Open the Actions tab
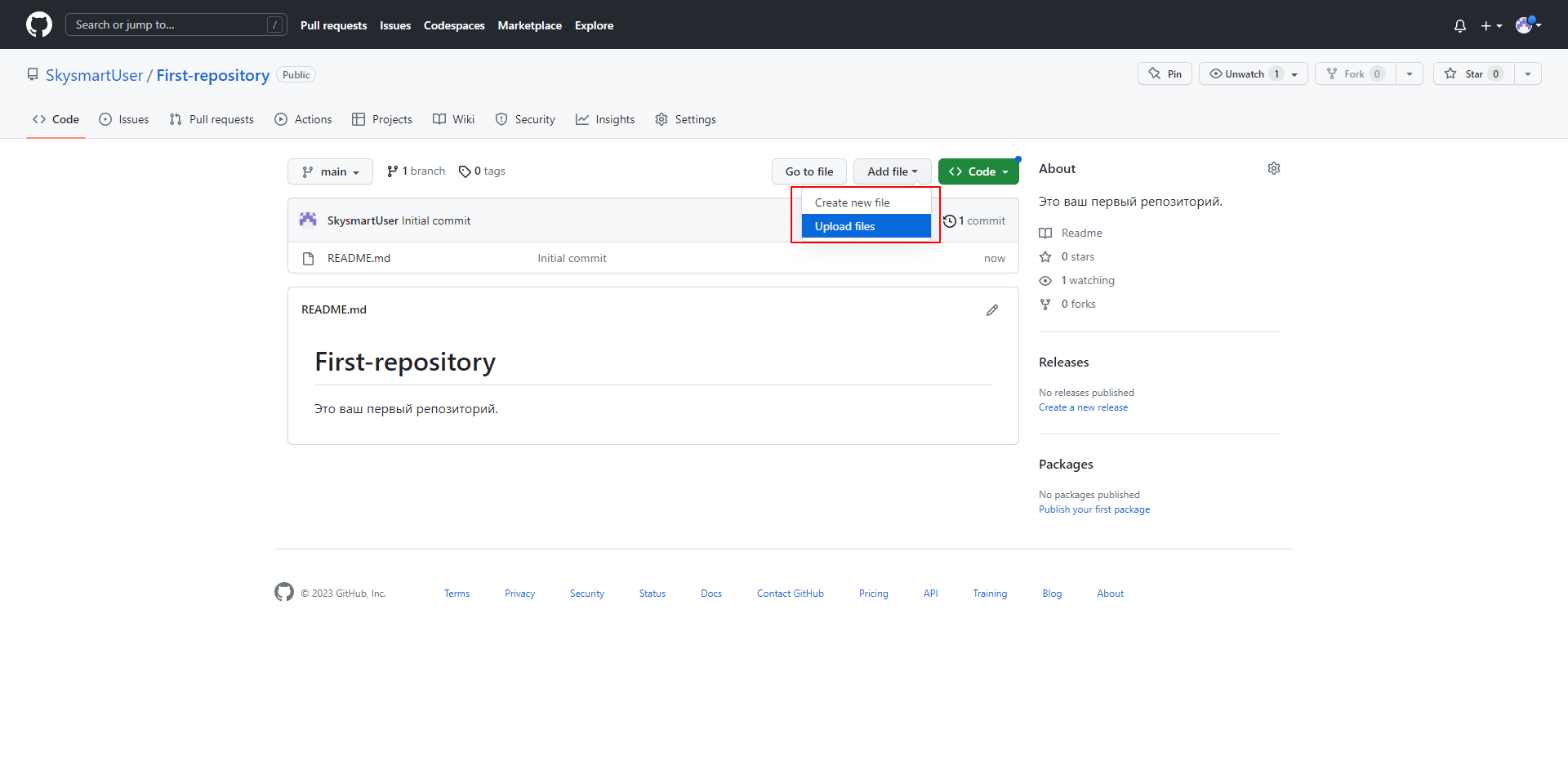 tap(303, 119)
